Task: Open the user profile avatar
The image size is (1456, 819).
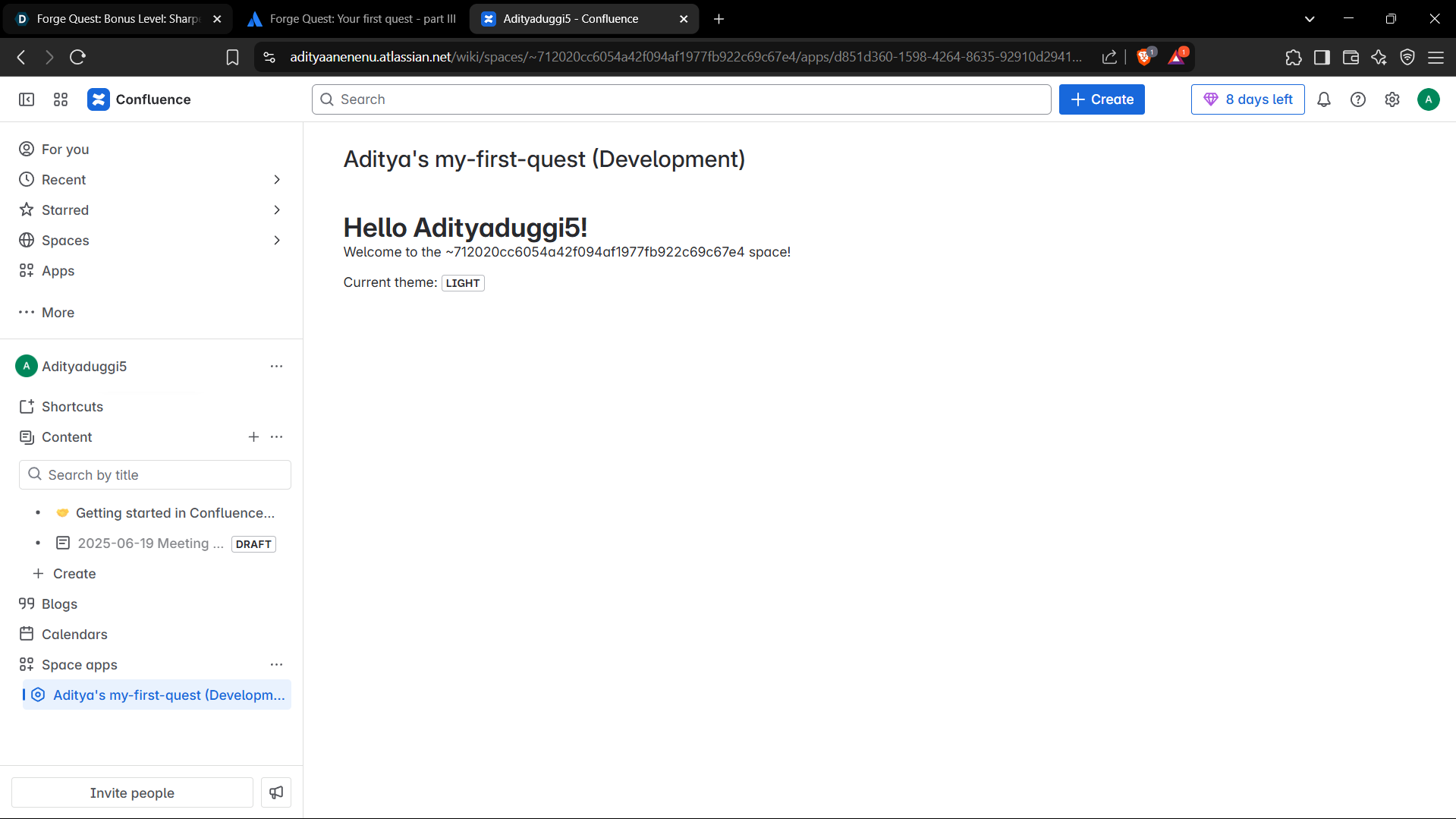Action: pos(1429,99)
